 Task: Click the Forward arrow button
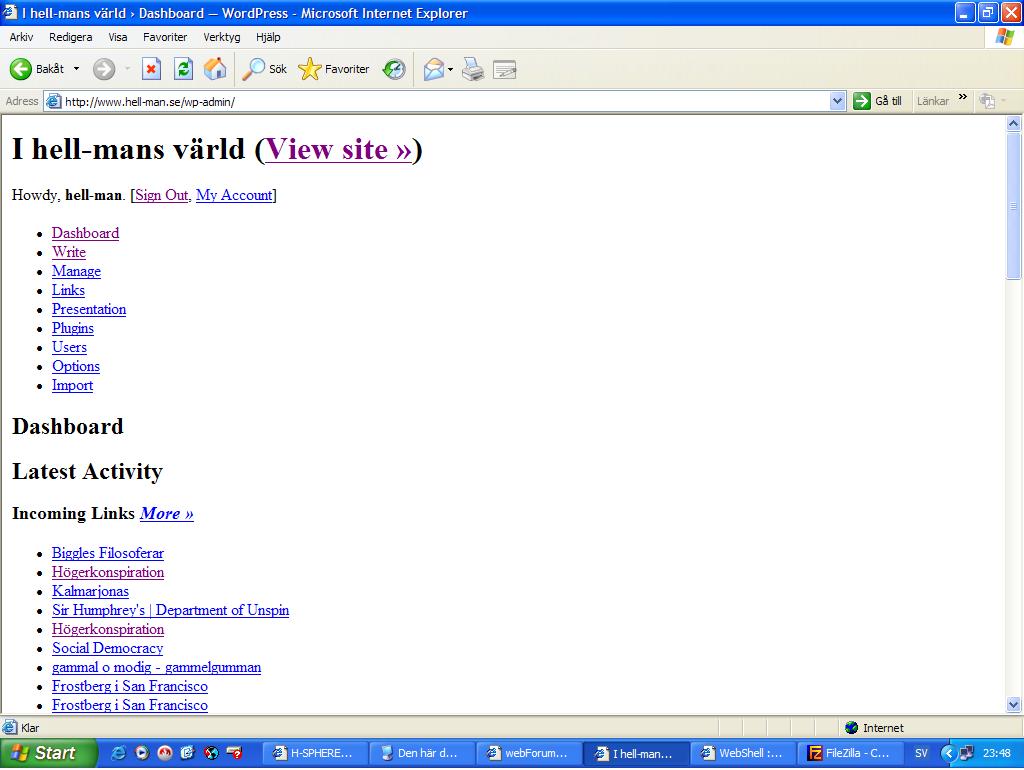[104, 69]
